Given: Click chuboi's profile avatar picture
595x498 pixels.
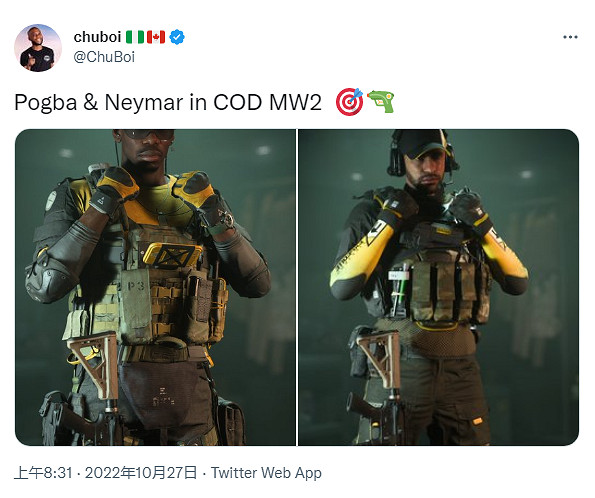Looking at the screenshot, I should tap(38, 48).
